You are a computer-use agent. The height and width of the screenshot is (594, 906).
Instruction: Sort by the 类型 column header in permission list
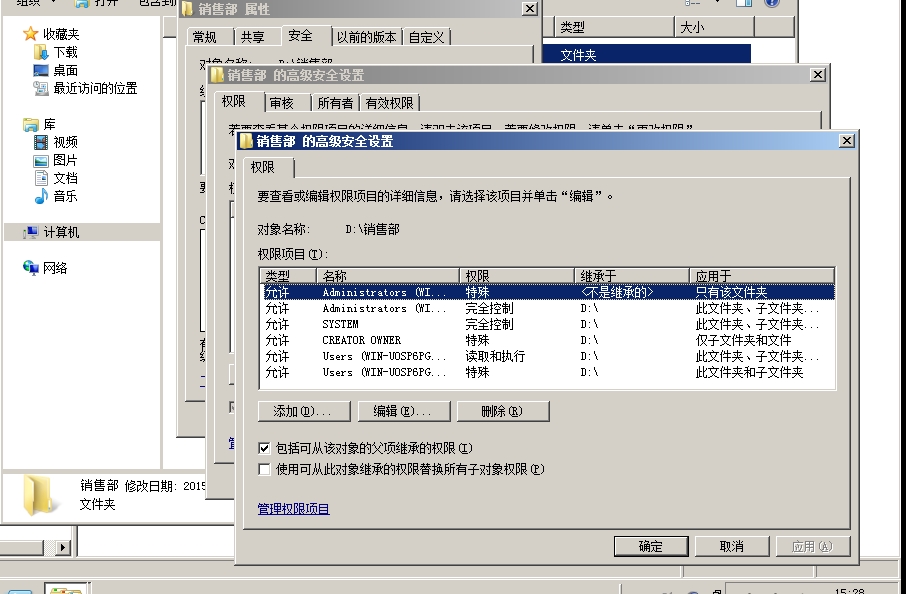pos(288,276)
